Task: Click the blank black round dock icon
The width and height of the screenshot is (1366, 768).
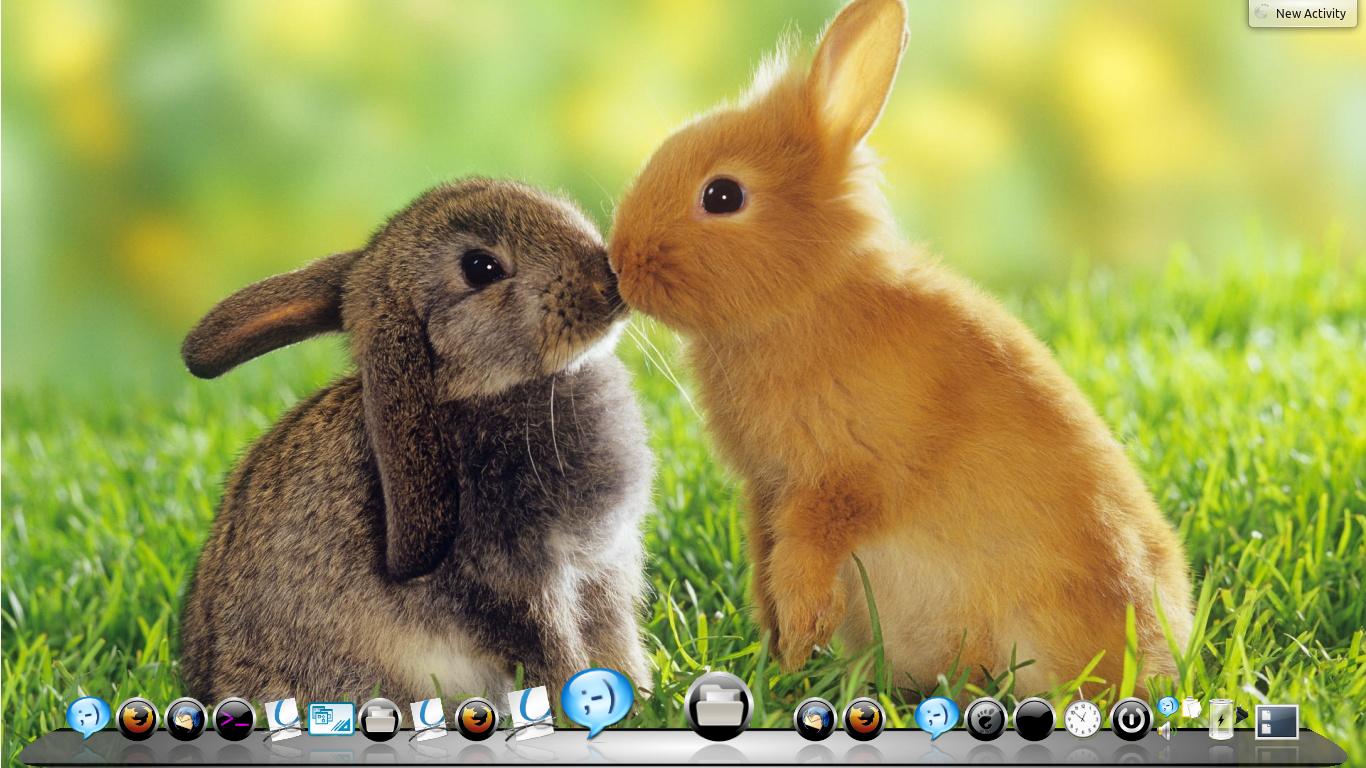Action: coord(1035,719)
